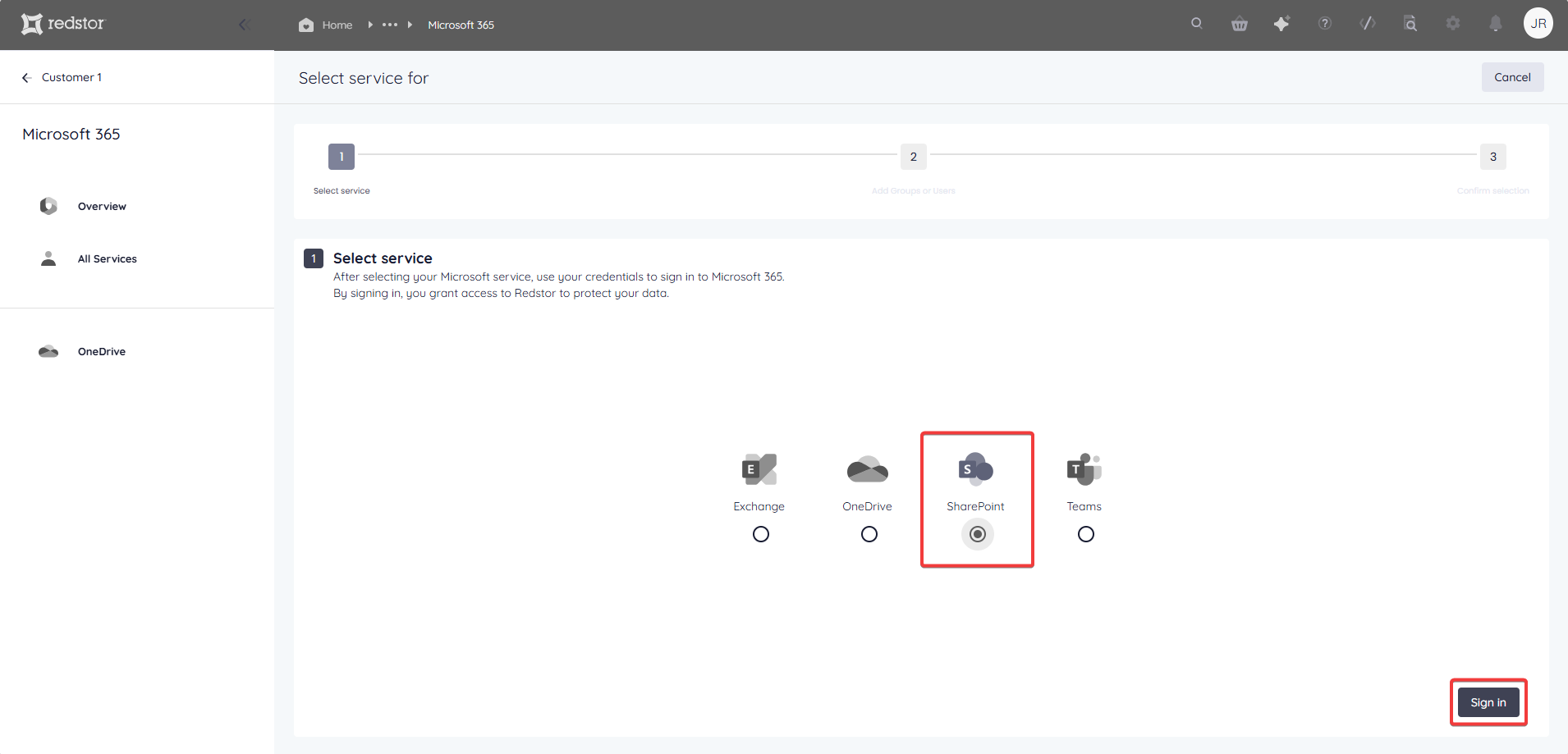
Task: Click the sidebar OneDrive cloud icon
Action: pyautogui.click(x=48, y=351)
